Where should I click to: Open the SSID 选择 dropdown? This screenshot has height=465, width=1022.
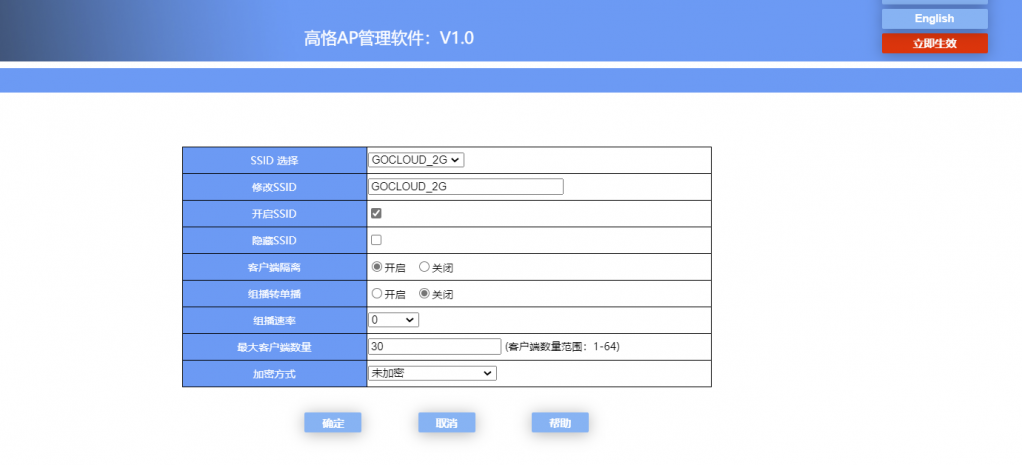click(x=416, y=160)
